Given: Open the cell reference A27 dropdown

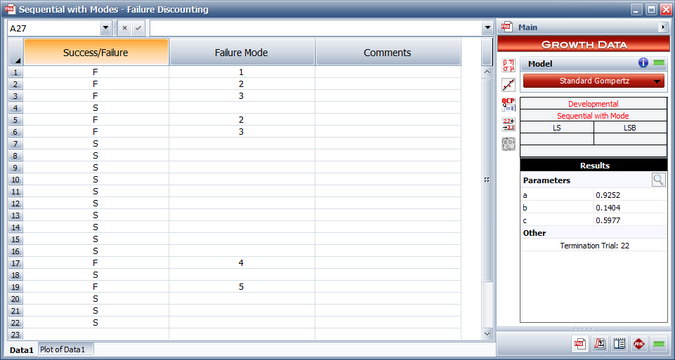Looking at the screenshot, I should 105,28.
